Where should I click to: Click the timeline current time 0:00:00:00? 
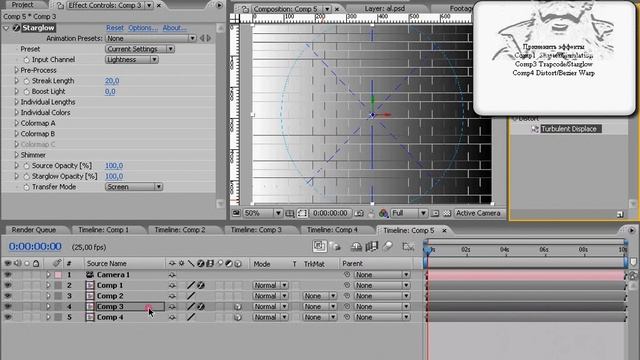coord(35,247)
